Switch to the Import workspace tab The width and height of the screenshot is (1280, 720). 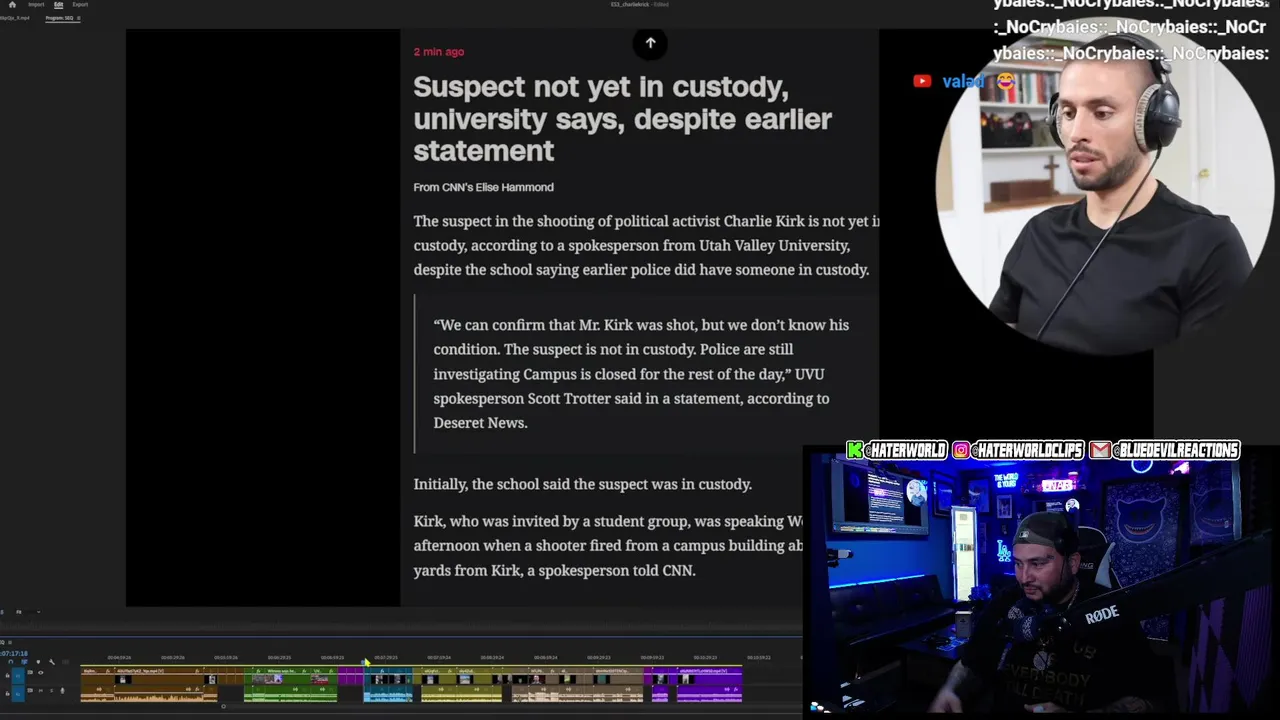click(36, 5)
